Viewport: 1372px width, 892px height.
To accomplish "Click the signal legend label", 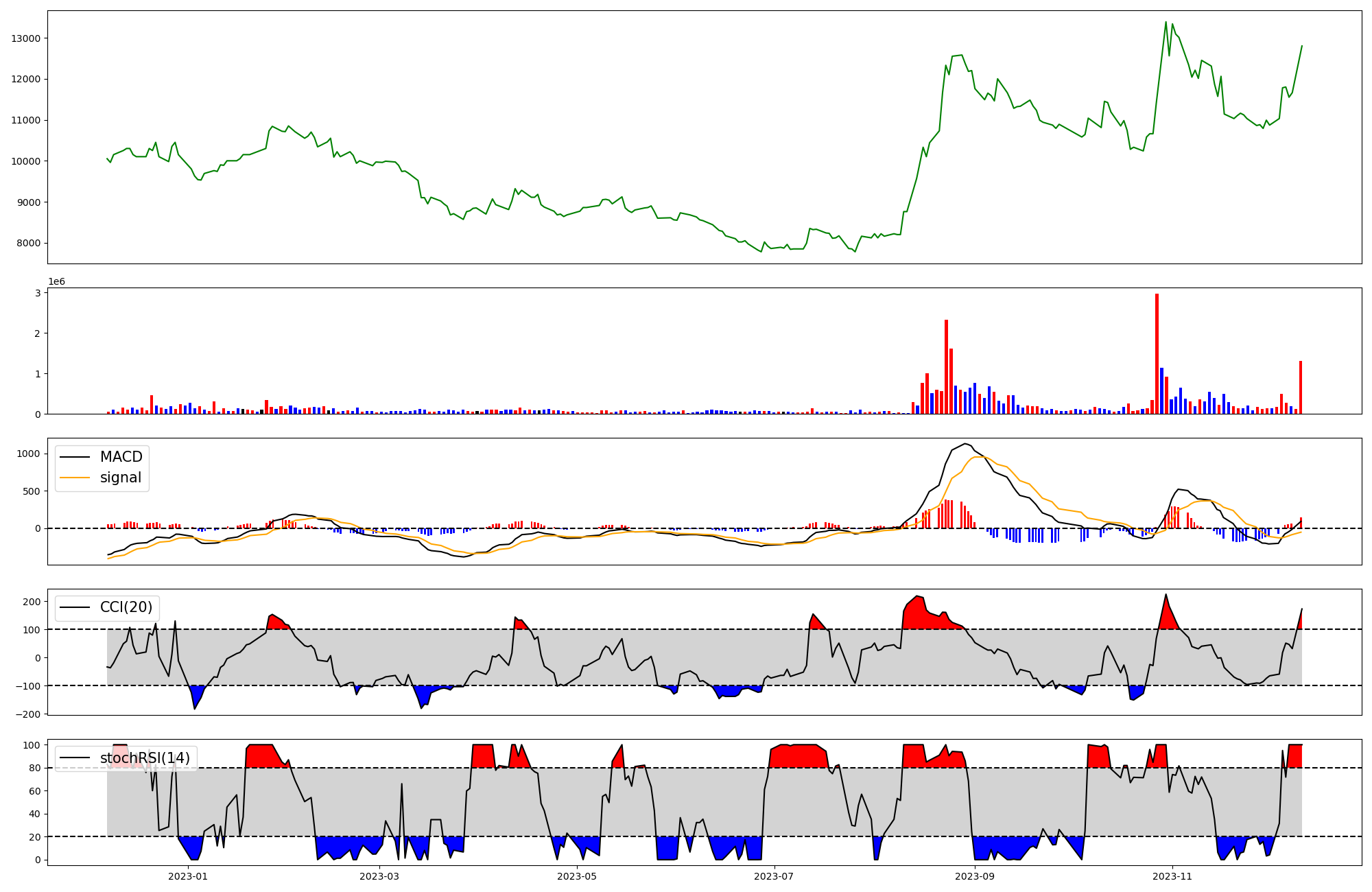I will click(120, 478).
